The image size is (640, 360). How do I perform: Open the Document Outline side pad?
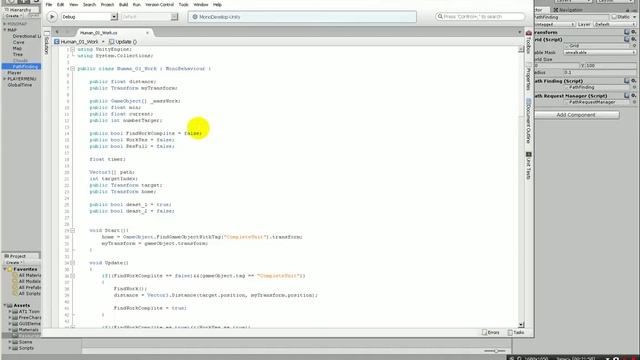(x=529, y=121)
